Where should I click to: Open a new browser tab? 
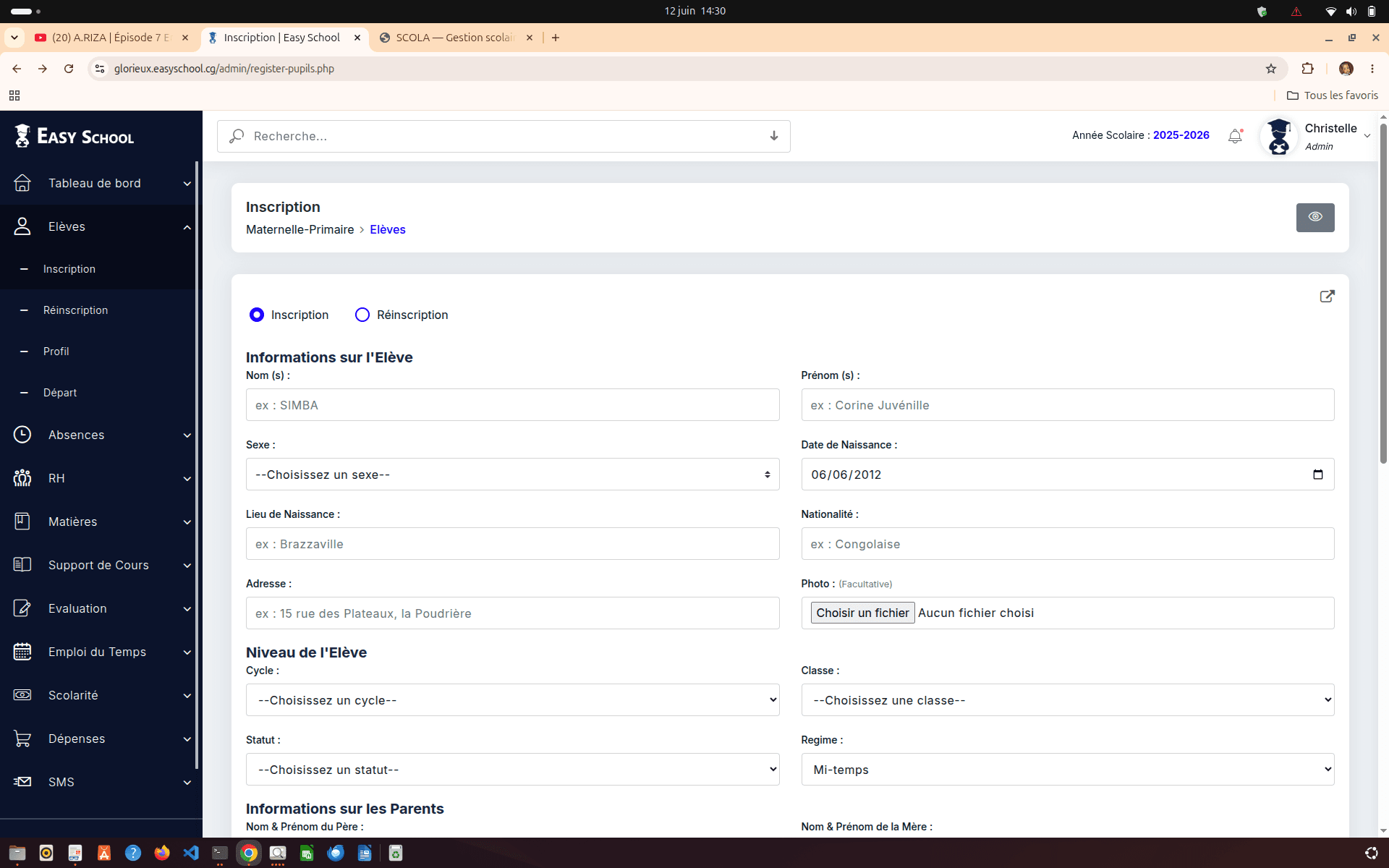[x=556, y=38]
